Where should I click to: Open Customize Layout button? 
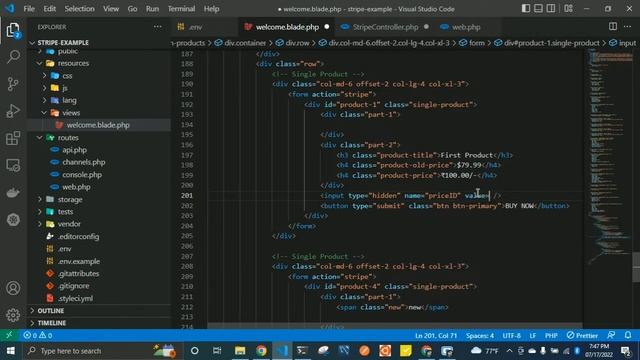pyautogui.click(x=568, y=9)
